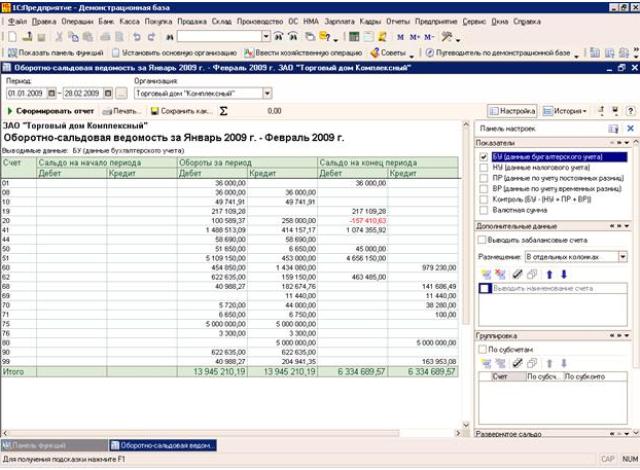The image size is (640, 470).
Task: Click the Copy icon in the toolbar
Action: [73, 37]
